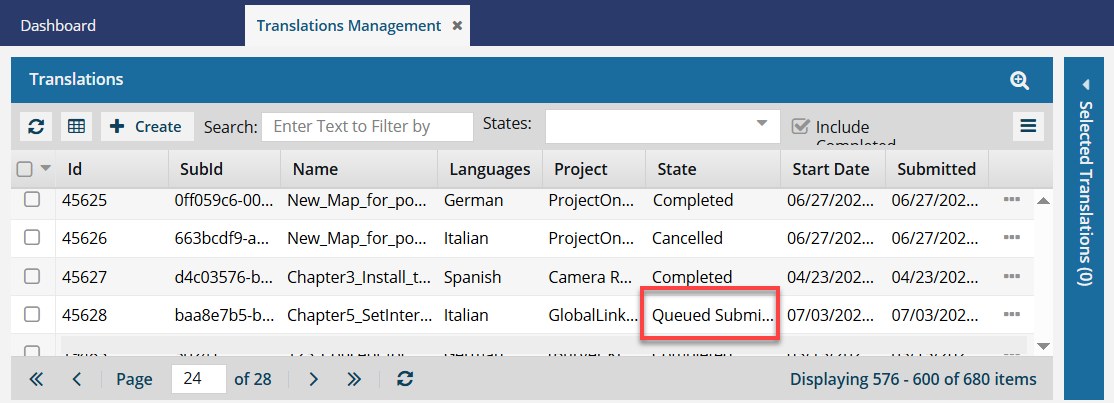1114x403 pixels.
Task: Open row actions for translation 45626
Action: (1011, 238)
